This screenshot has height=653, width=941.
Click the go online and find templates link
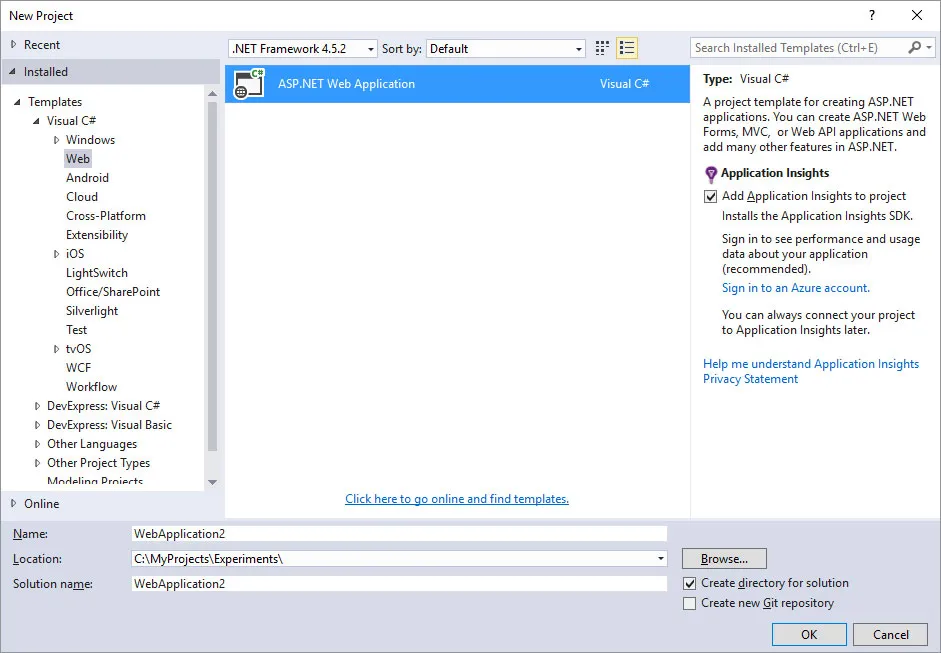(x=457, y=499)
